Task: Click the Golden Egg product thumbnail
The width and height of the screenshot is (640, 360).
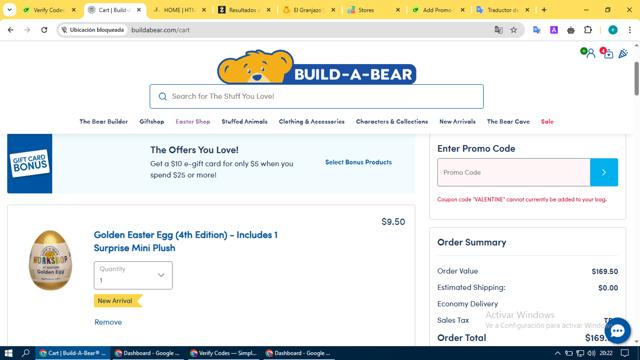Action: pyautogui.click(x=50, y=260)
